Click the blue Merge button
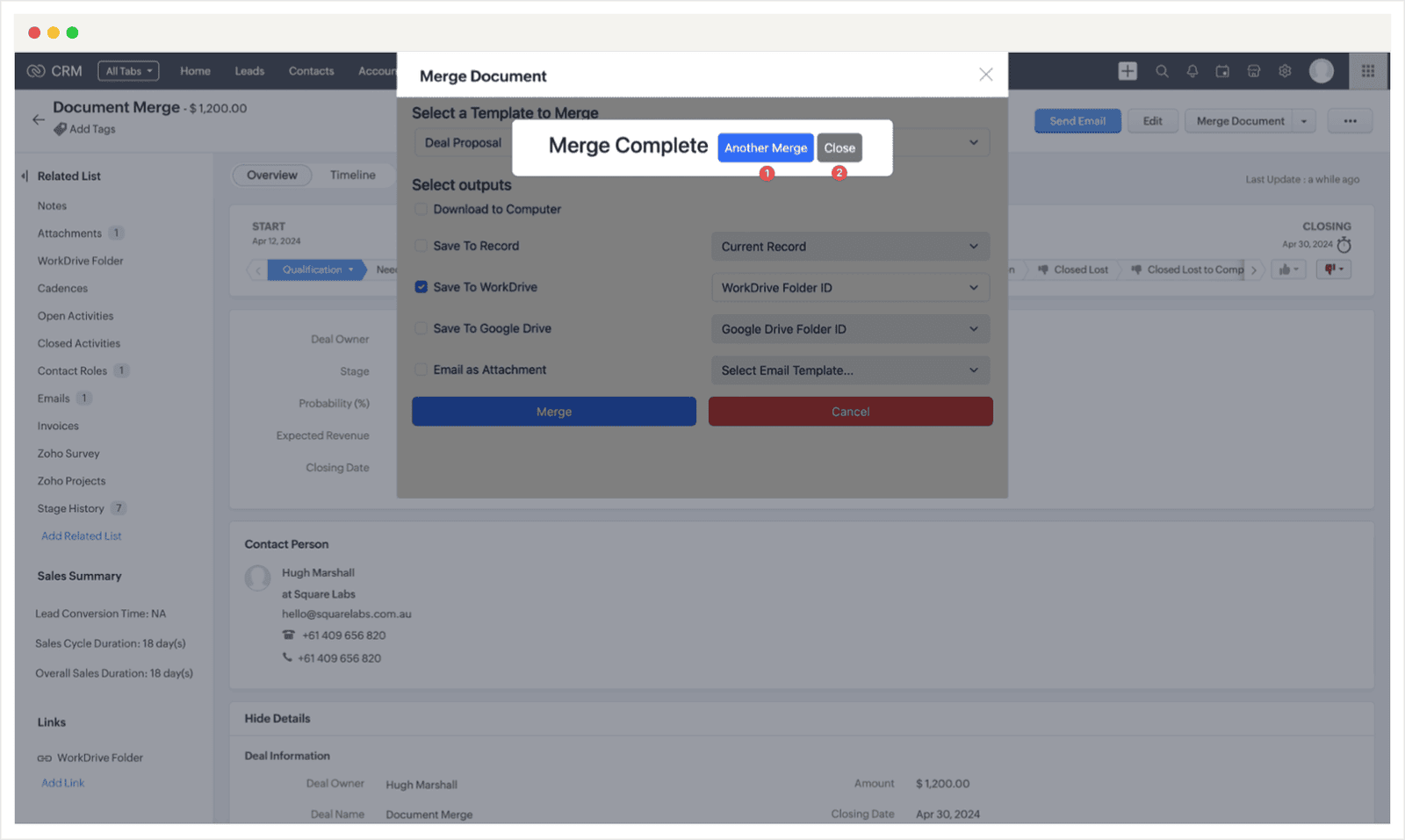Viewport: 1405px width, 840px height. coord(554,412)
